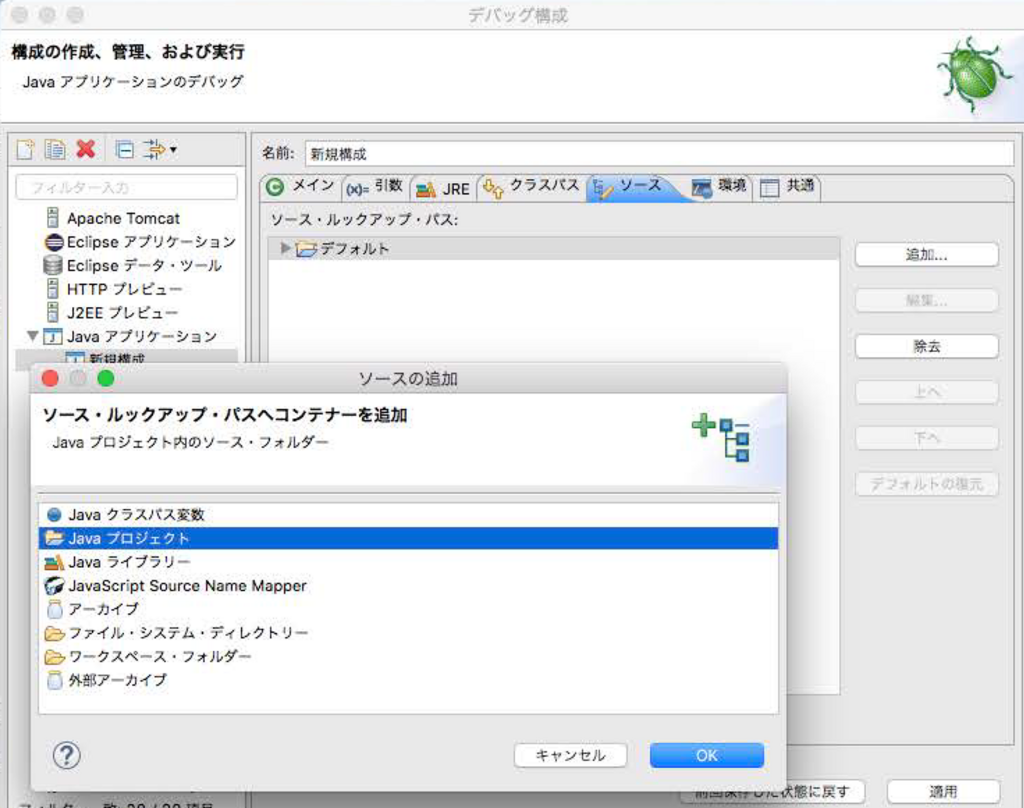The image size is (1024, 808).
Task: Click the 除去 button
Action: (x=926, y=346)
